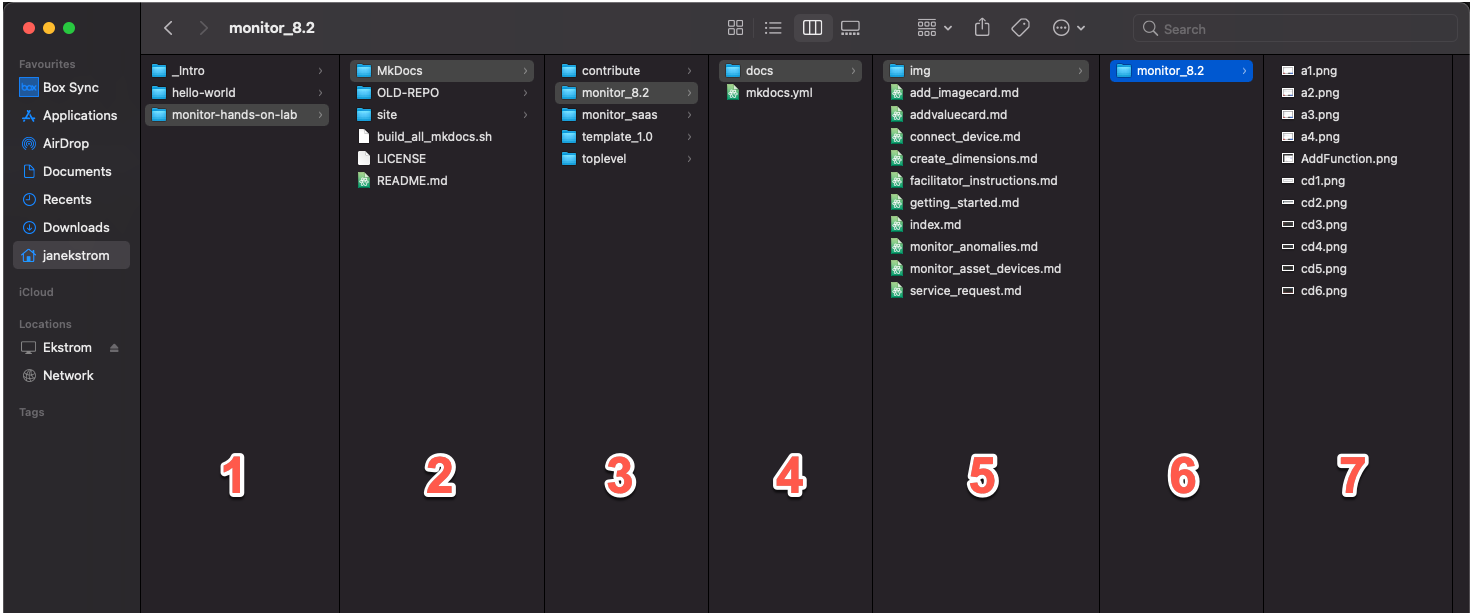Switch to gallery view
Image resolution: width=1472 pixels, height=613 pixels.
tap(850, 28)
